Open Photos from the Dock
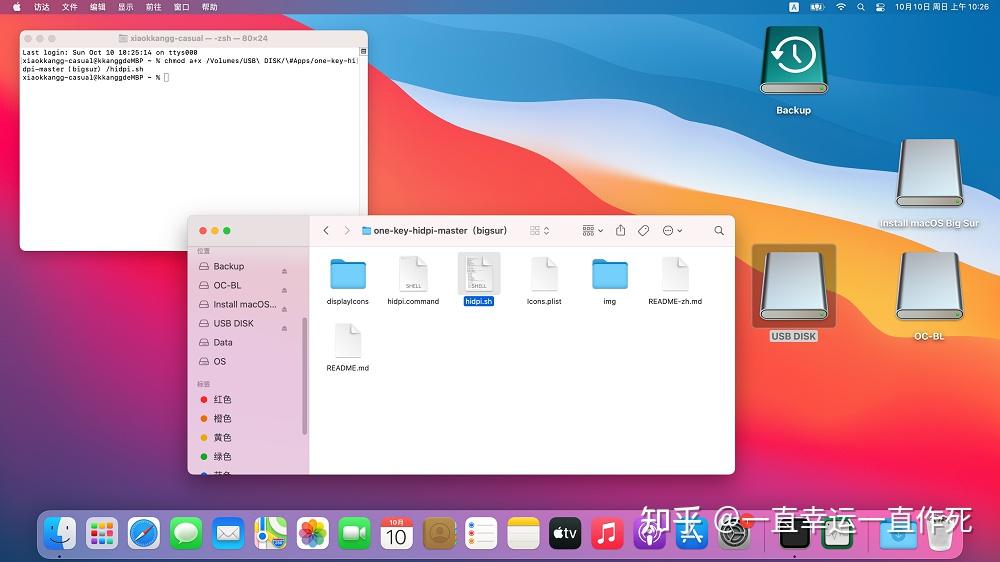Image resolution: width=1000 pixels, height=562 pixels. tap(312, 533)
